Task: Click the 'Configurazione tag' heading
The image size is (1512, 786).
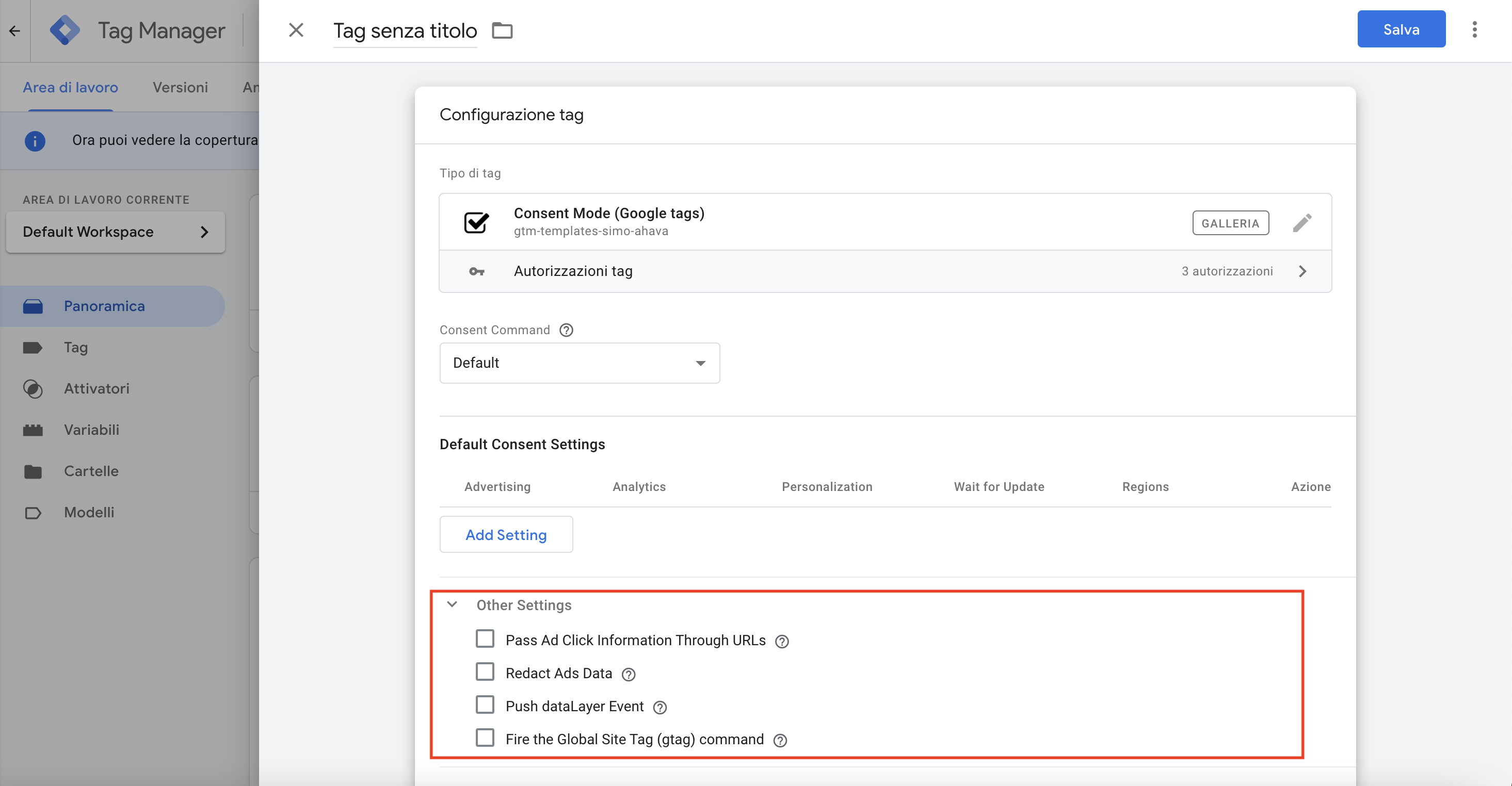Action: point(511,114)
